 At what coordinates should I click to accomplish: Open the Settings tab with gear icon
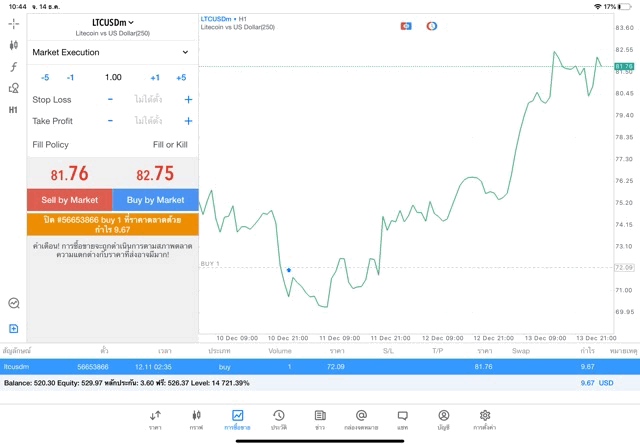click(485, 420)
